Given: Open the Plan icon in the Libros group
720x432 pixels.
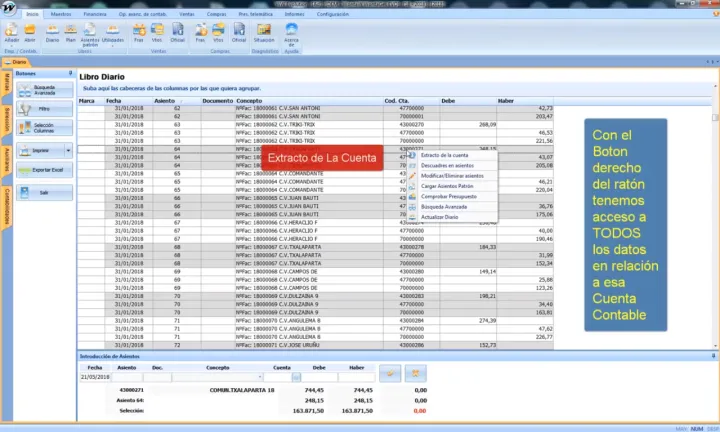Looking at the screenshot, I should coord(70,33).
